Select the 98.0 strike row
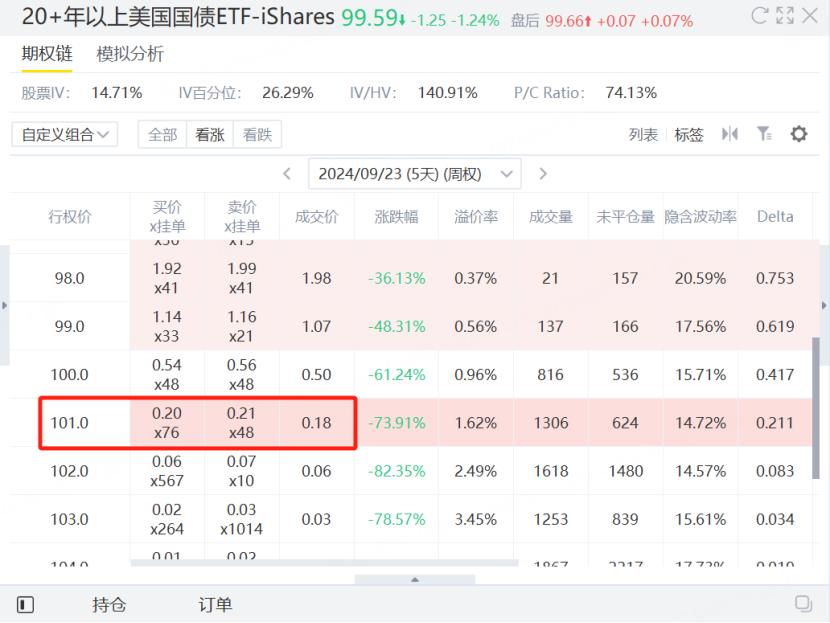830x623 pixels. click(411, 278)
